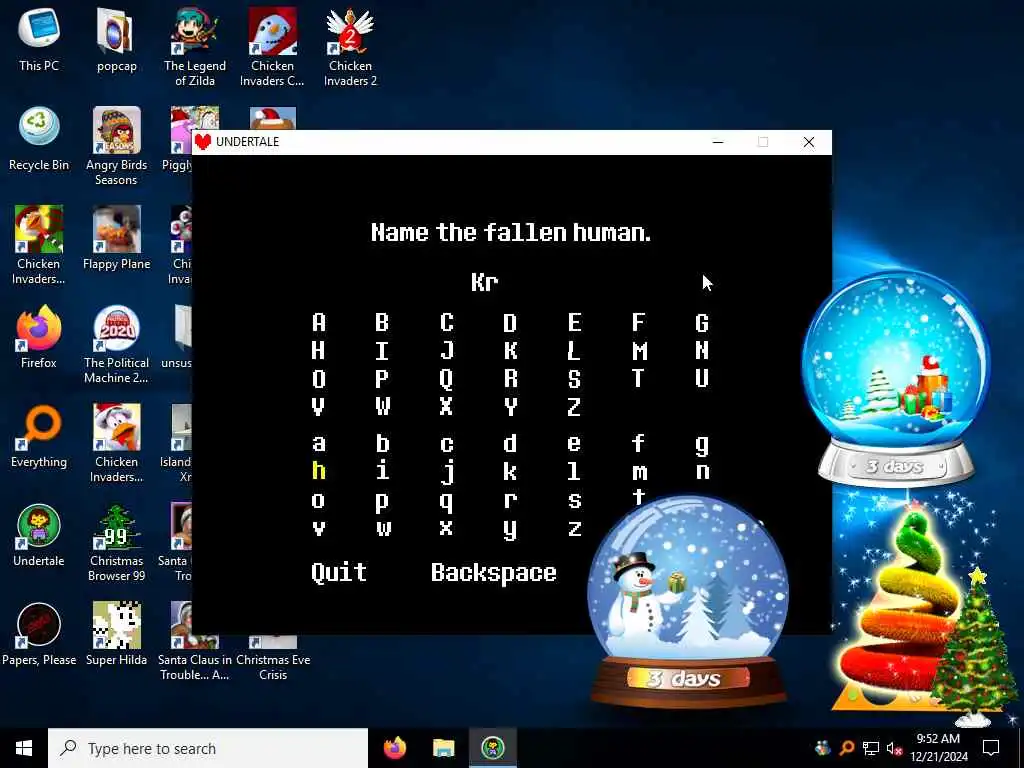
Task: Launch The Political Machine 2020 shortcut
Action: point(116,344)
